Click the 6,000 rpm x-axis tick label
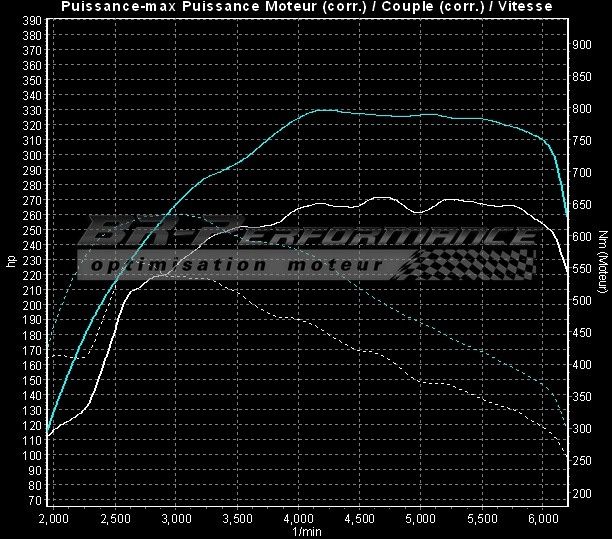 pyautogui.click(x=543, y=519)
